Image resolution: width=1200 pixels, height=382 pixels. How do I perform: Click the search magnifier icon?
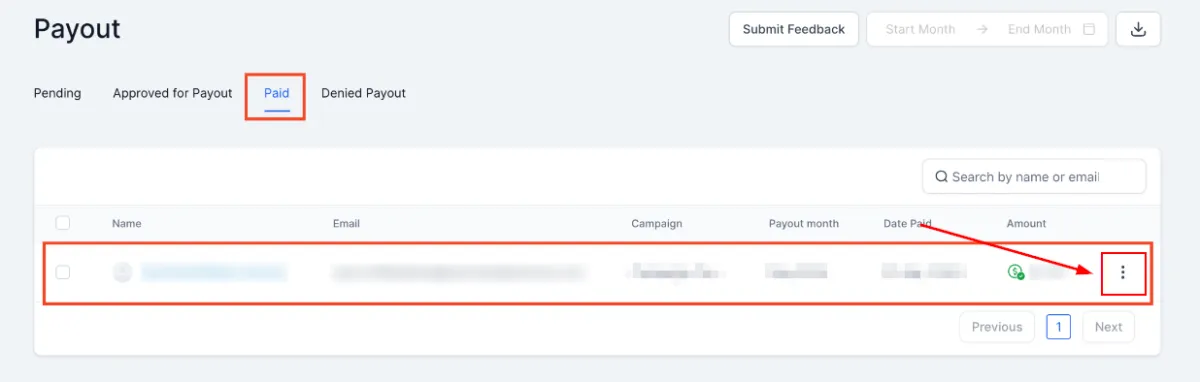tap(941, 177)
